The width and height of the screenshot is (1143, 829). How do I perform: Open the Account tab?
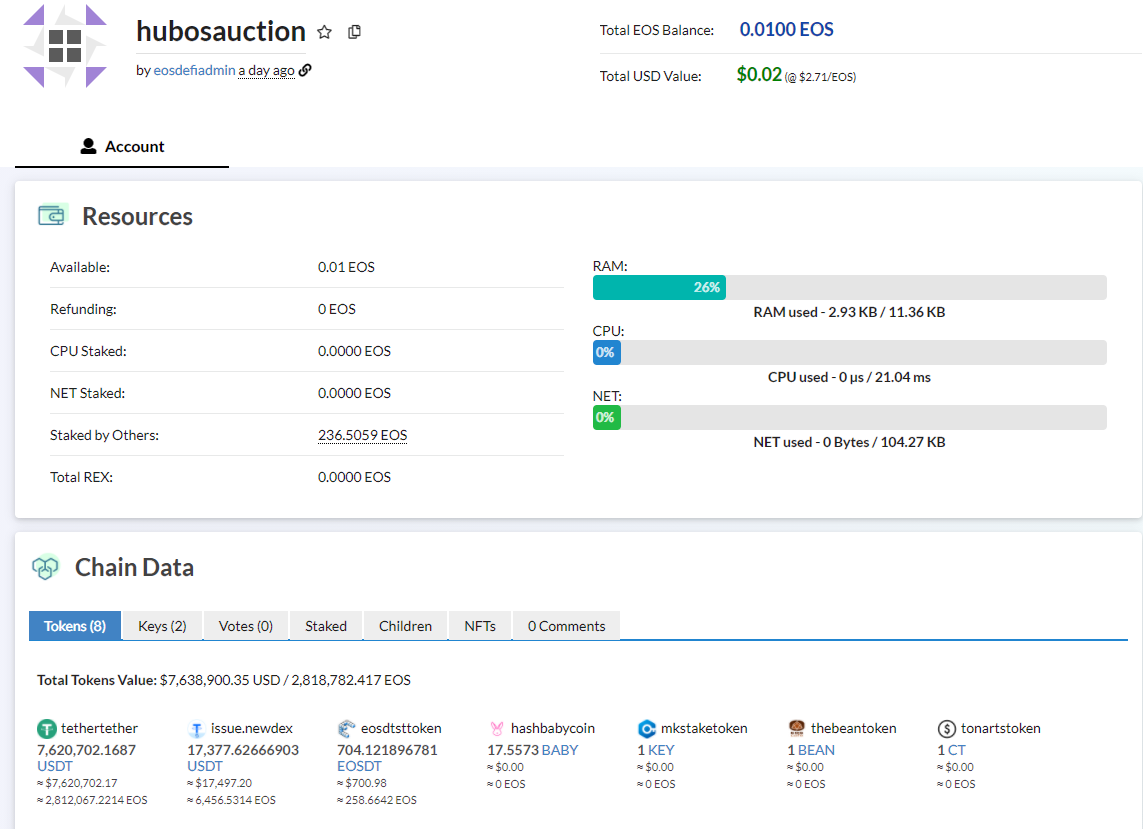coord(122,147)
